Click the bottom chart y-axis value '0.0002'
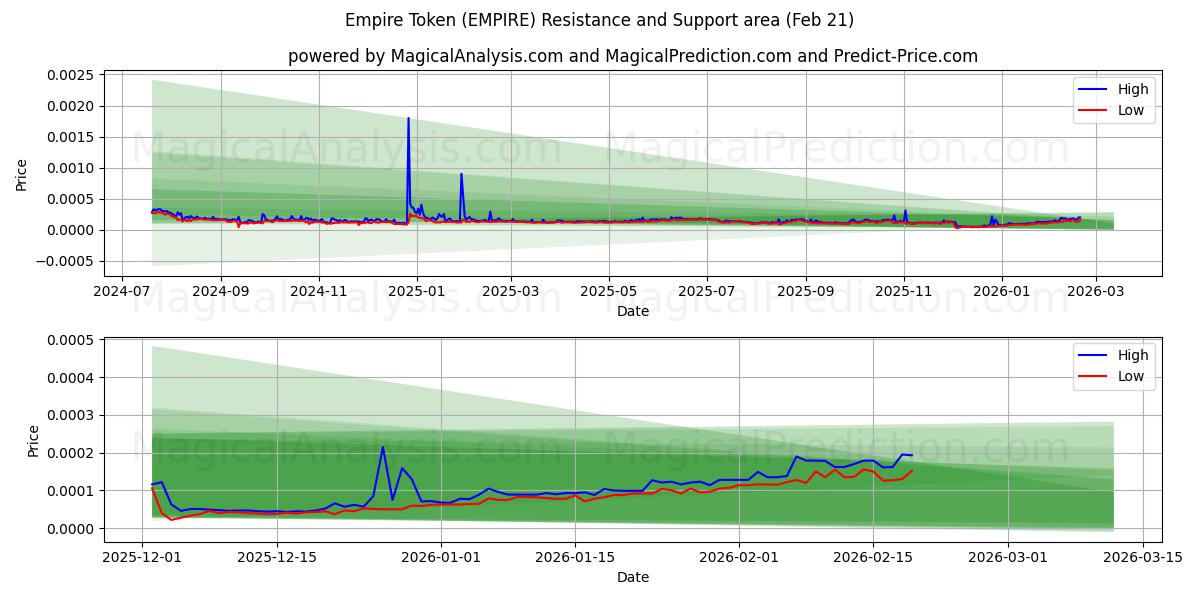This screenshot has height=600, width=1200. tap(70, 453)
